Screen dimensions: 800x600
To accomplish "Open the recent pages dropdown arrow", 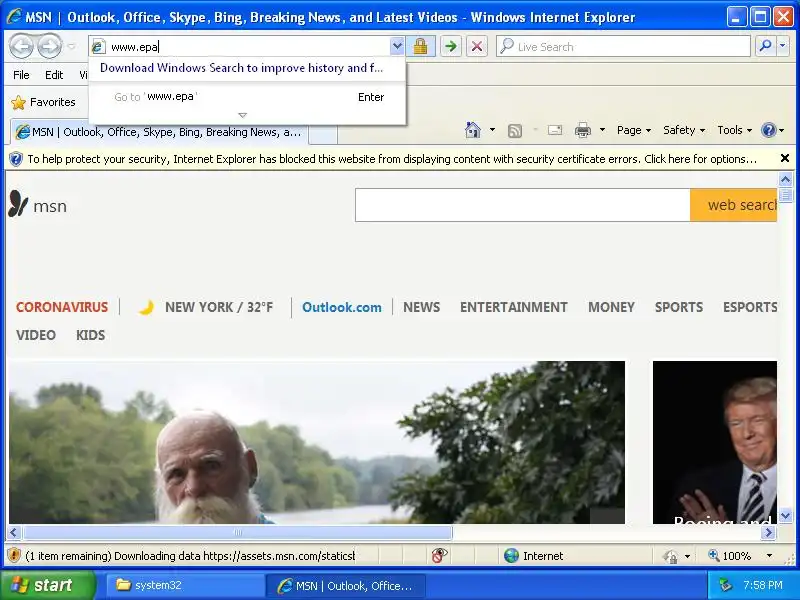I will 71,46.
